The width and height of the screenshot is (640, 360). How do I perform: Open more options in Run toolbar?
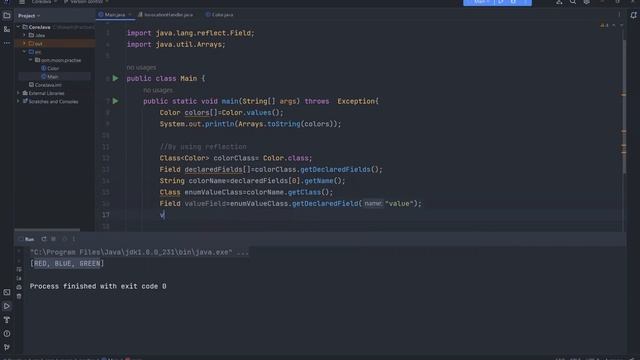click(74, 239)
